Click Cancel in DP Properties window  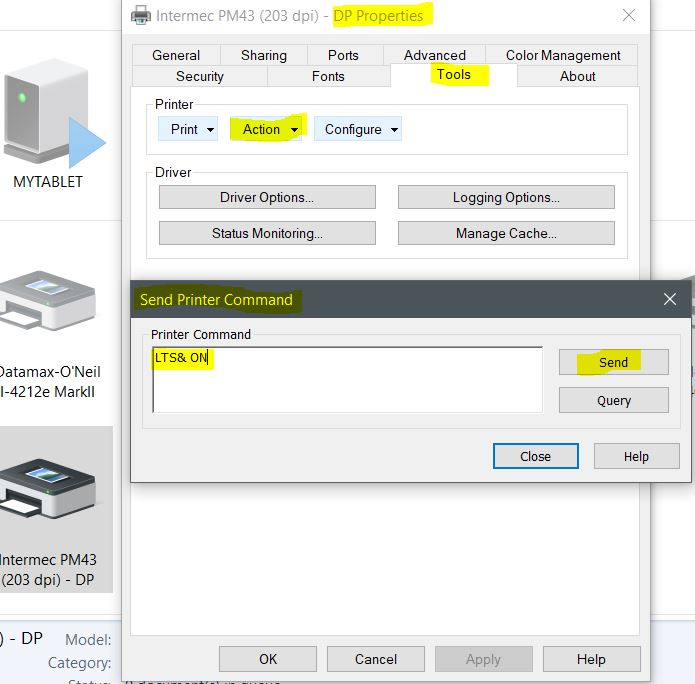point(376,659)
